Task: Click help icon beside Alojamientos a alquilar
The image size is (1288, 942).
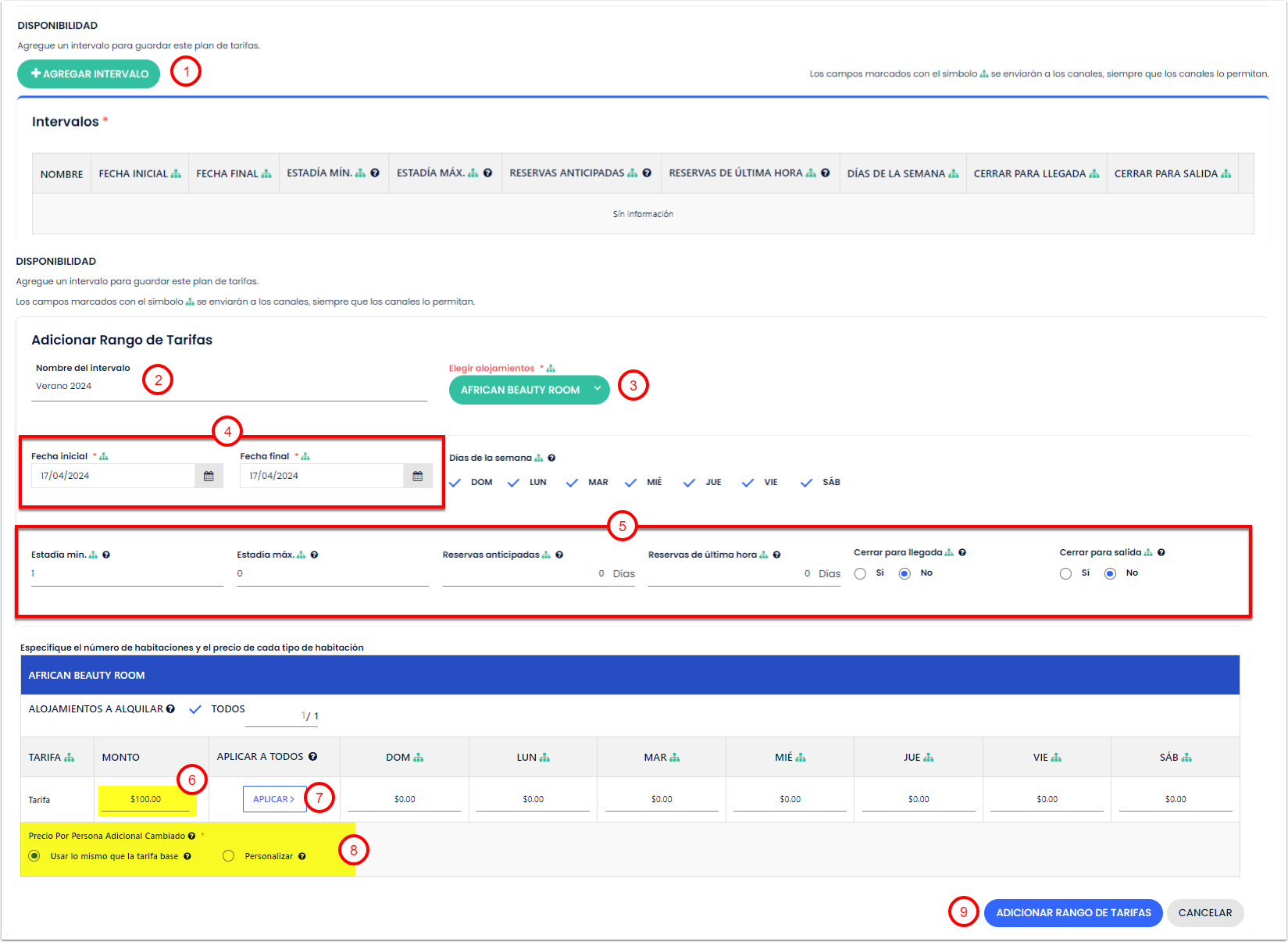Action: click(x=170, y=709)
